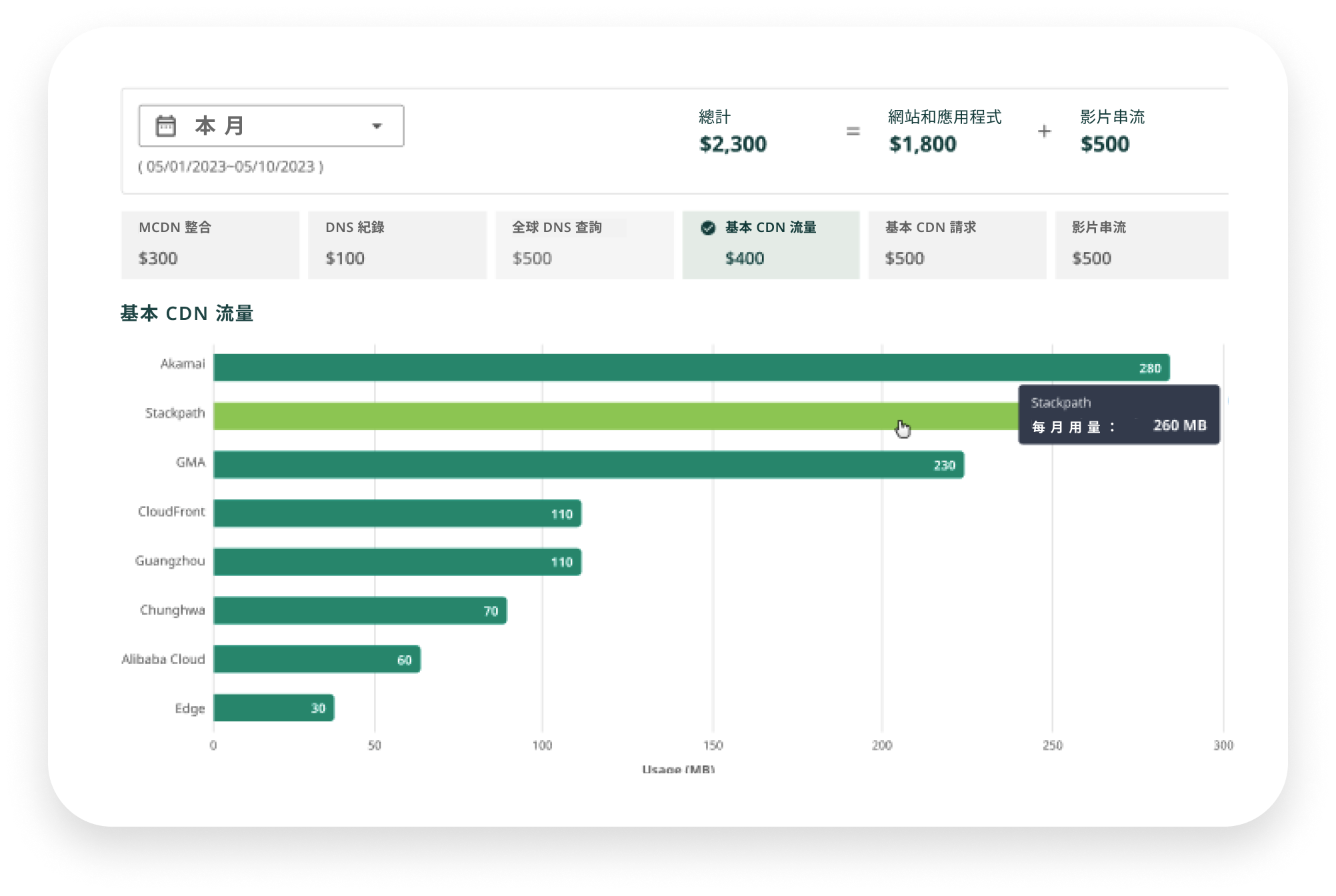The width and height of the screenshot is (1336, 896).
Task: Select the DNS 紀錄 $100 card
Action: pos(397,245)
